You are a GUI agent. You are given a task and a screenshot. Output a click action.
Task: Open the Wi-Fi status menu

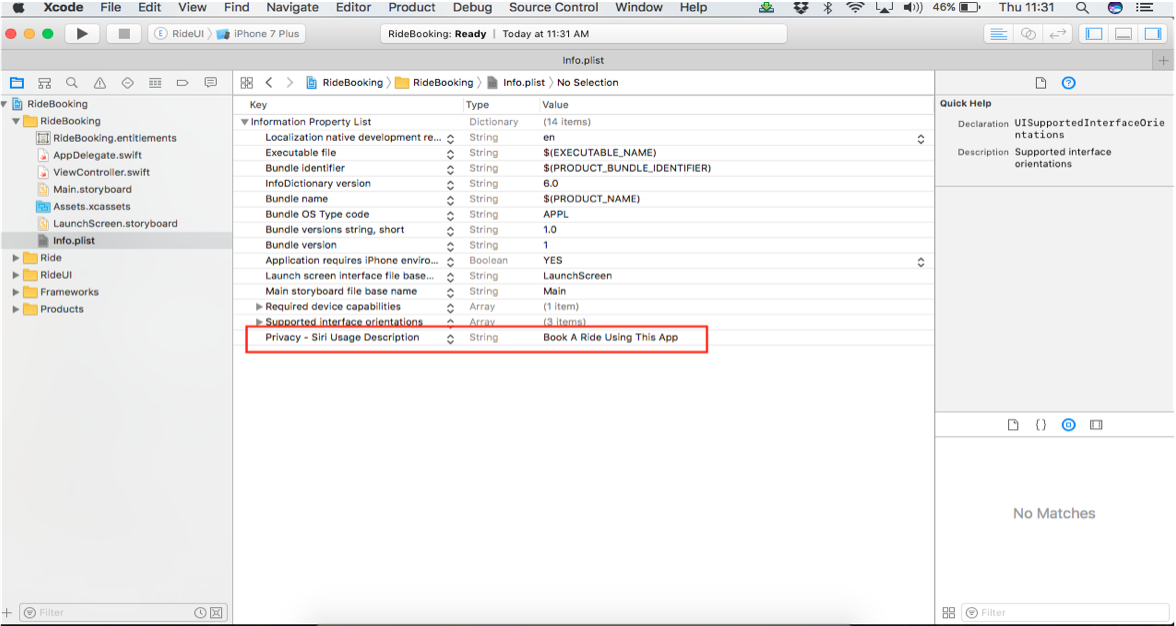coord(855,7)
